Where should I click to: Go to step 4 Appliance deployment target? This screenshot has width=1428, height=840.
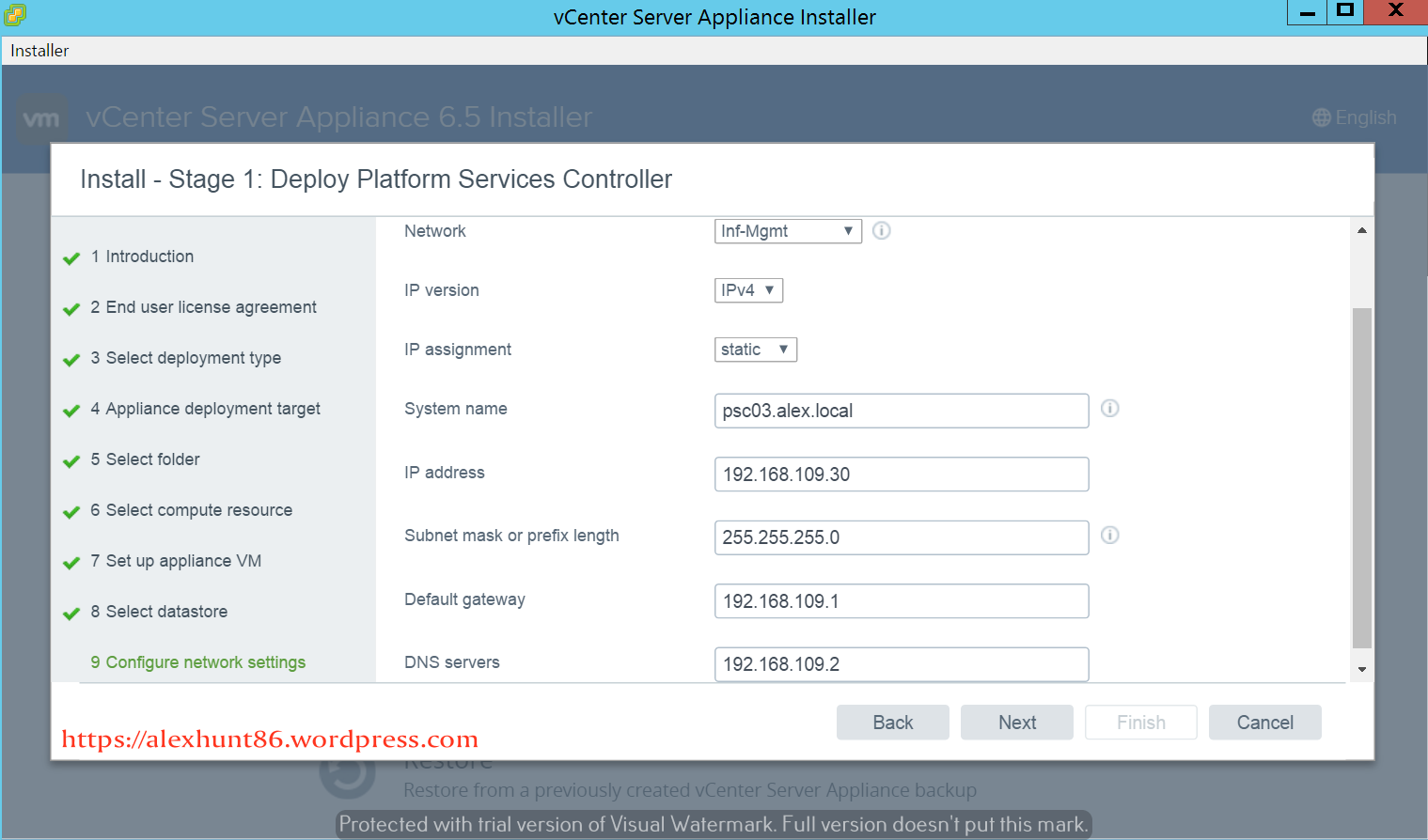[x=205, y=409]
